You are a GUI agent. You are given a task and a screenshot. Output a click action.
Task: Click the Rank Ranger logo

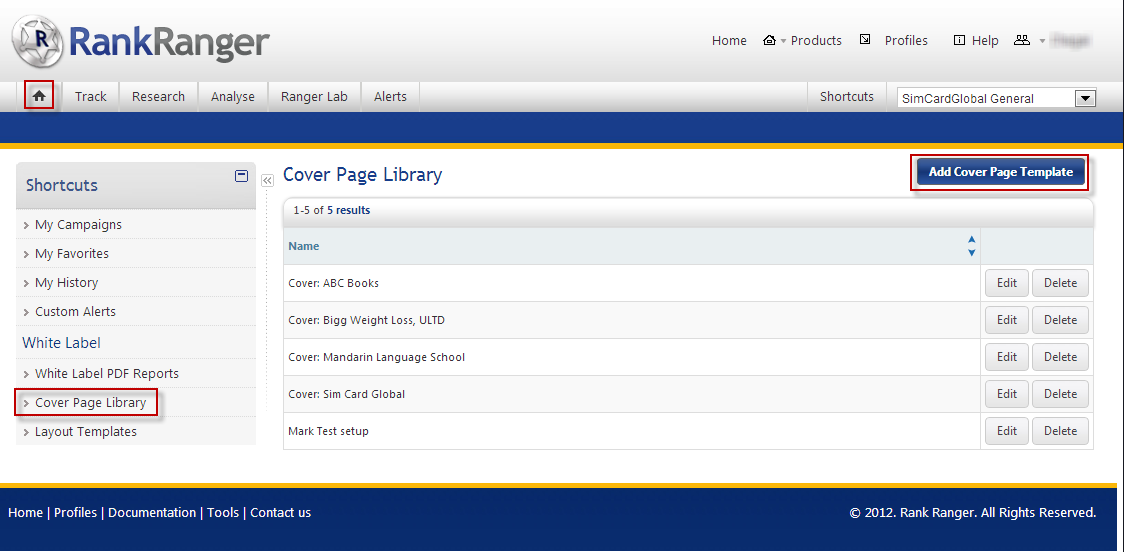(x=141, y=42)
